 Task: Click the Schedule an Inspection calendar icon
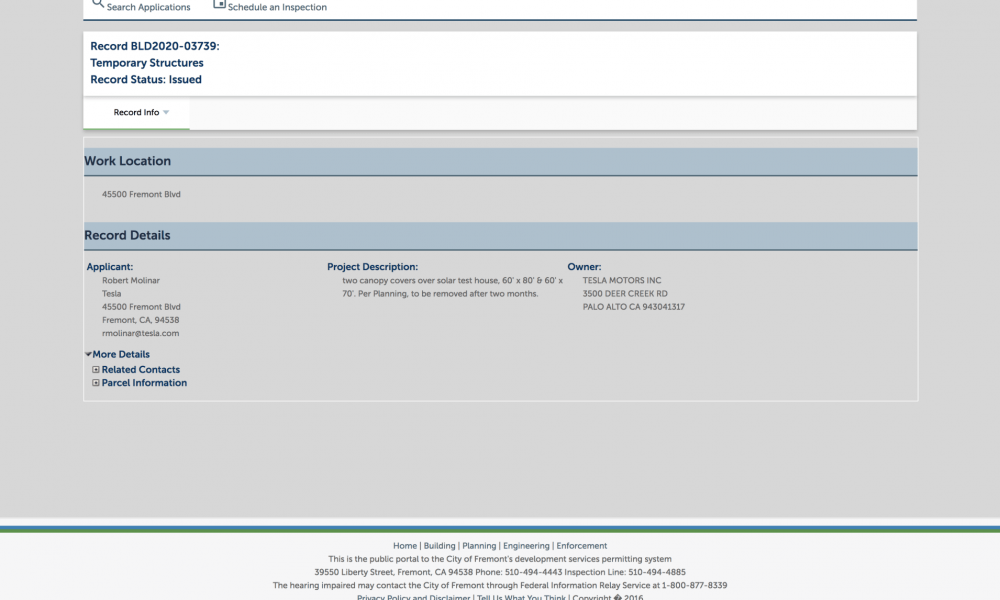tap(219, 4)
